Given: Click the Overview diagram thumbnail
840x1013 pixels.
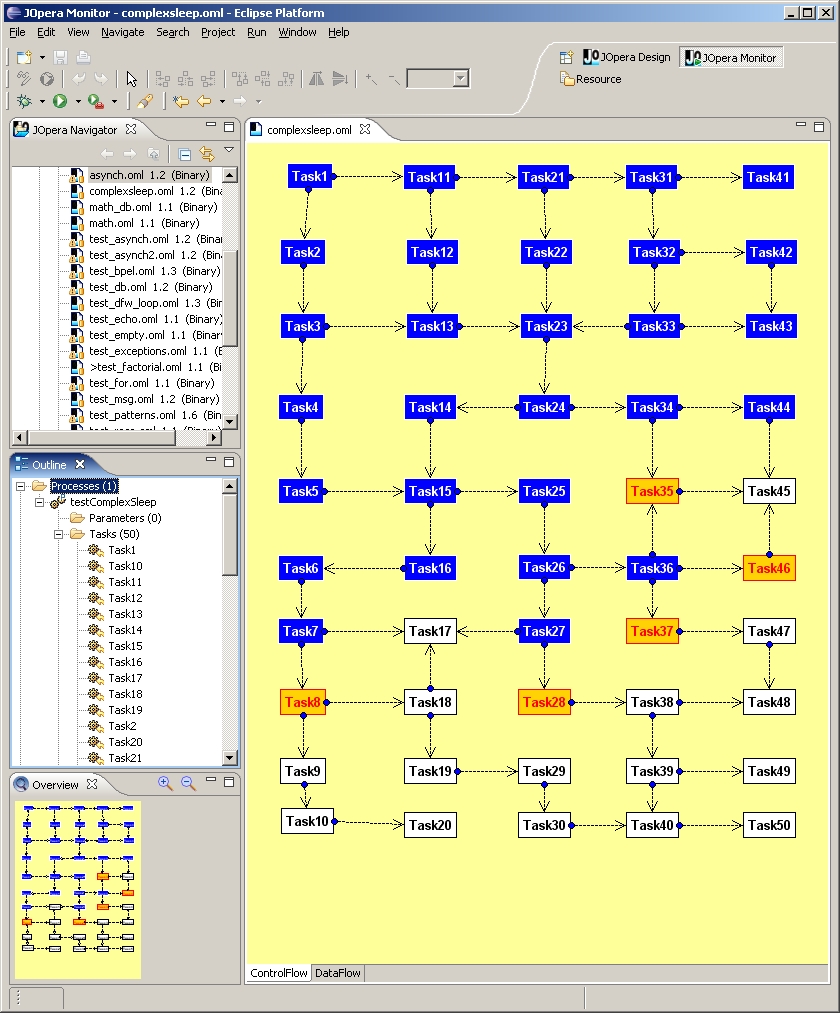Looking at the screenshot, I should [x=78, y=890].
